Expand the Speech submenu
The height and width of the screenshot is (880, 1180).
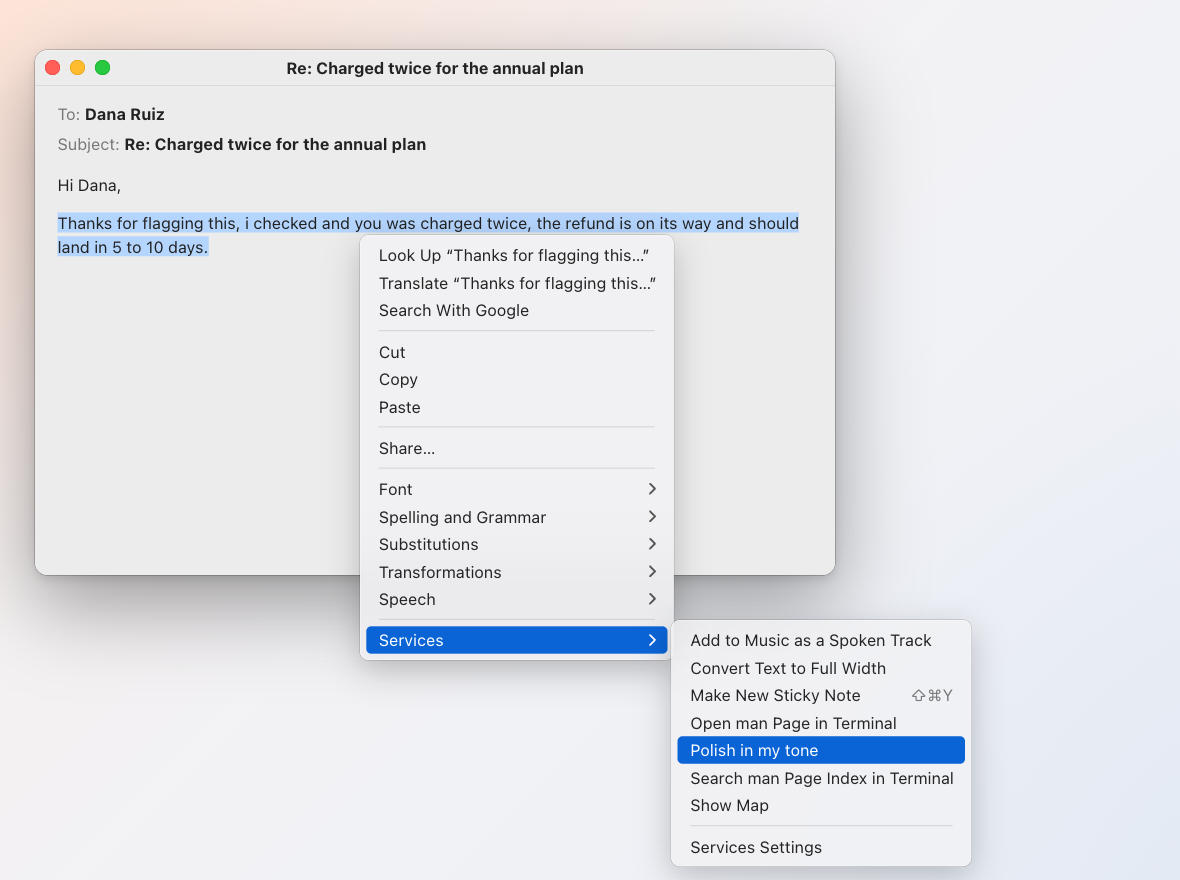[516, 599]
